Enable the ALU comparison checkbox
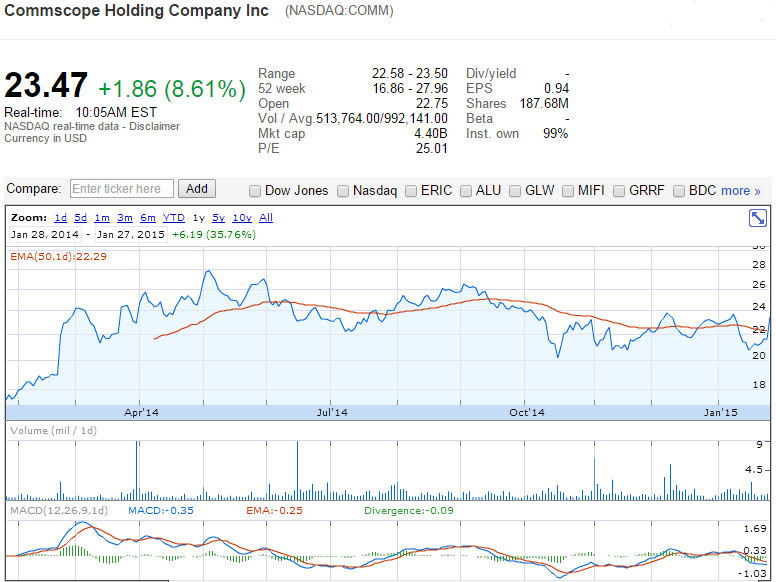 coord(466,191)
